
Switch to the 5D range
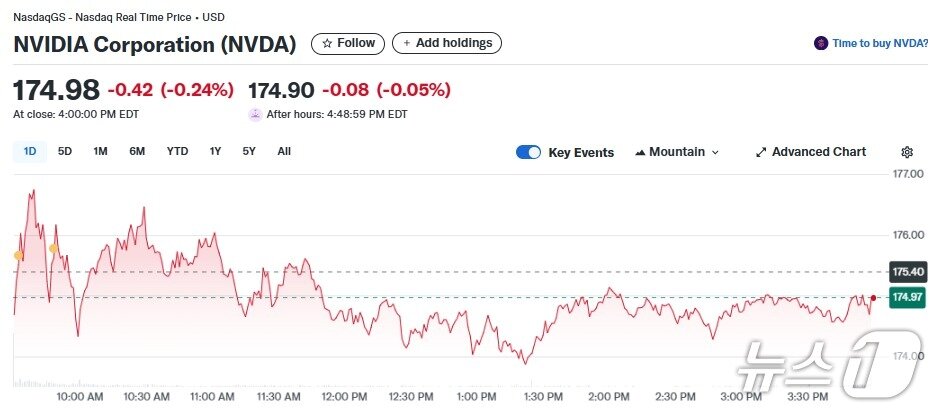(x=65, y=151)
